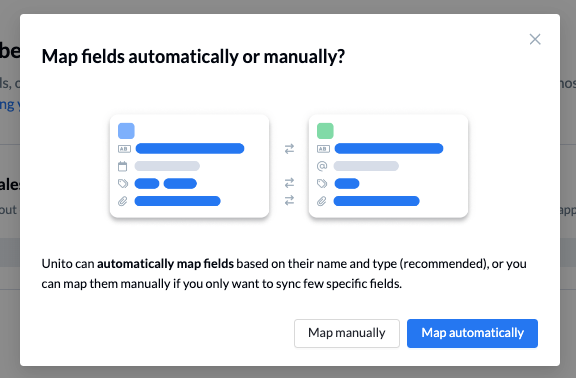The image size is (576, 378).
Task: Click the dialog title 'Map fields automatically or manually?'
Action: coord(193,57)
